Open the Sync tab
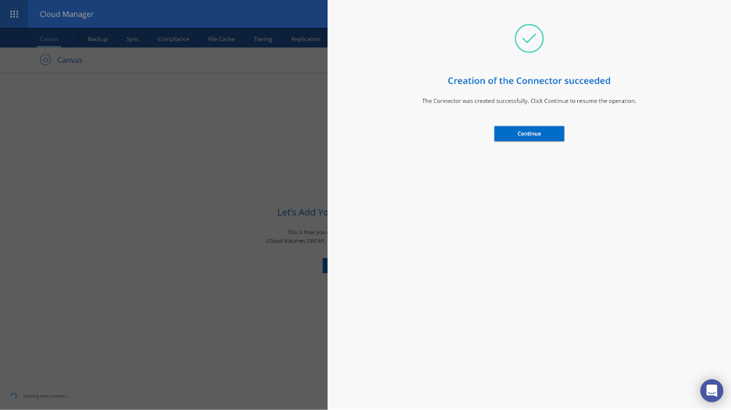 pos(132,39)
